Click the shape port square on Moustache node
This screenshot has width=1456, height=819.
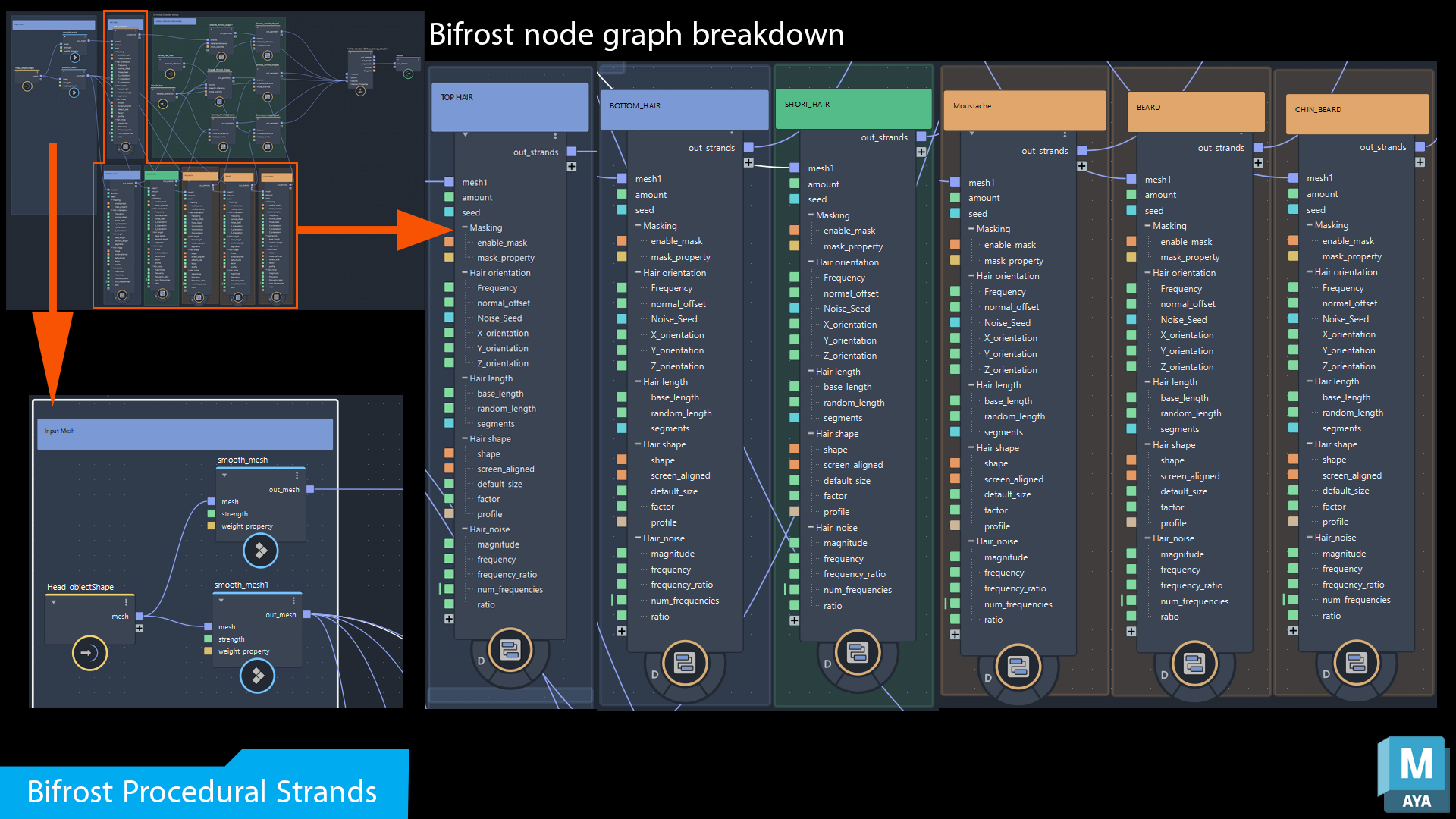pyautogui.click(x=954, y=463)
